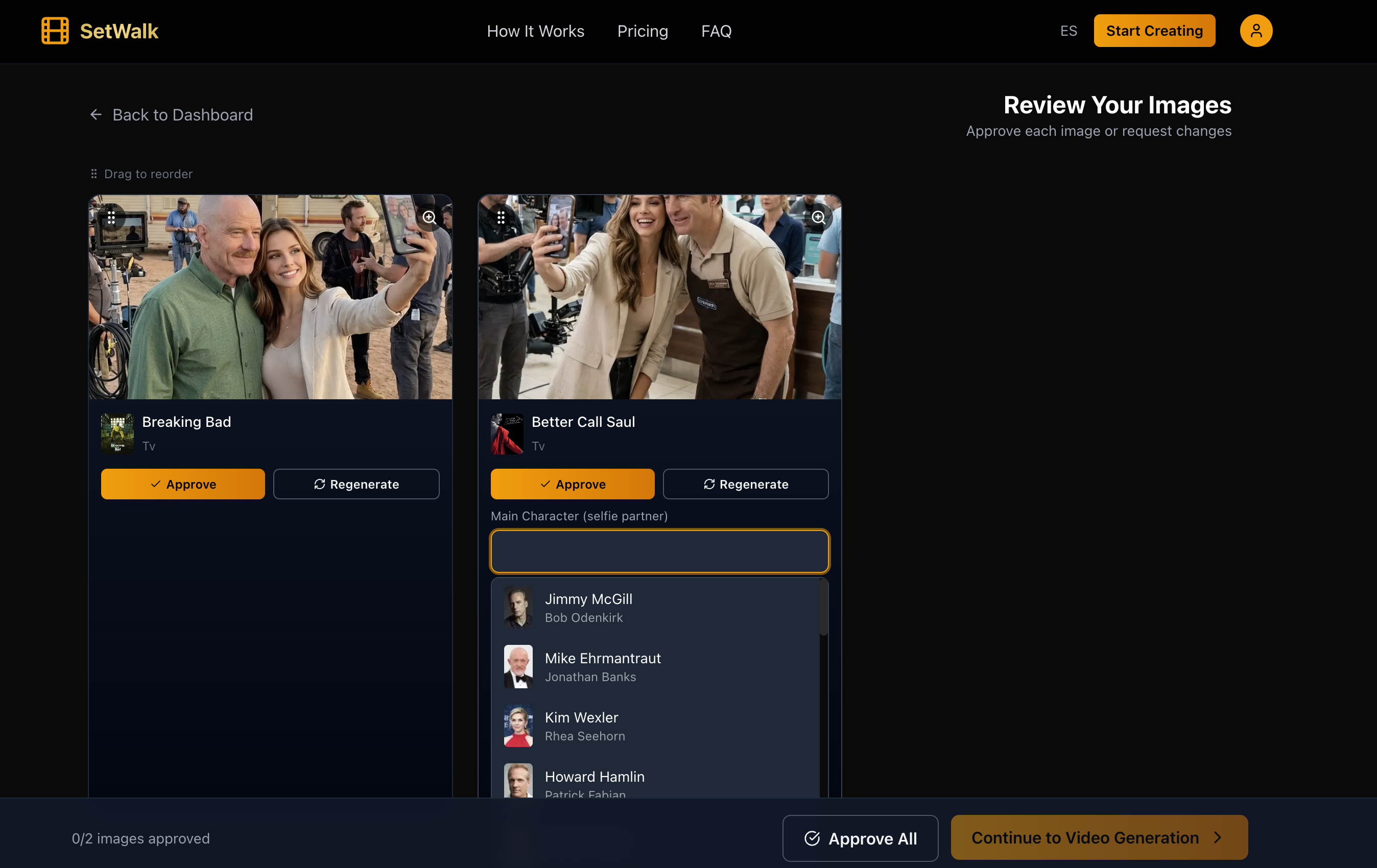
Task: Click drag handle on Breaking Bad image
Action: point(111,218)
